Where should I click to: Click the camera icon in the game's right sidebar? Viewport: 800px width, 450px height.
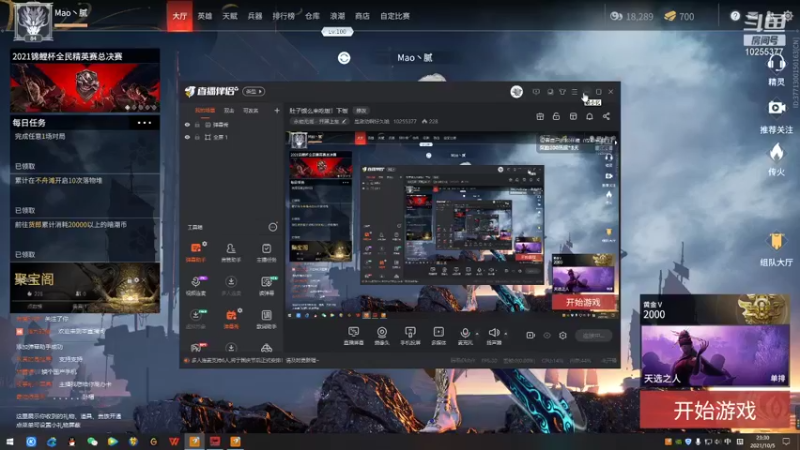(776, 108)
